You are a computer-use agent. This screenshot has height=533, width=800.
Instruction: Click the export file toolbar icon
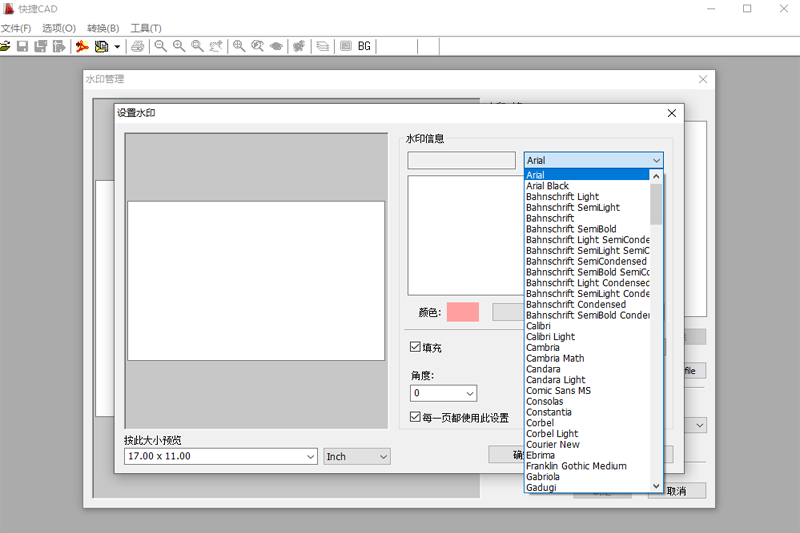[x=59, y=46]
